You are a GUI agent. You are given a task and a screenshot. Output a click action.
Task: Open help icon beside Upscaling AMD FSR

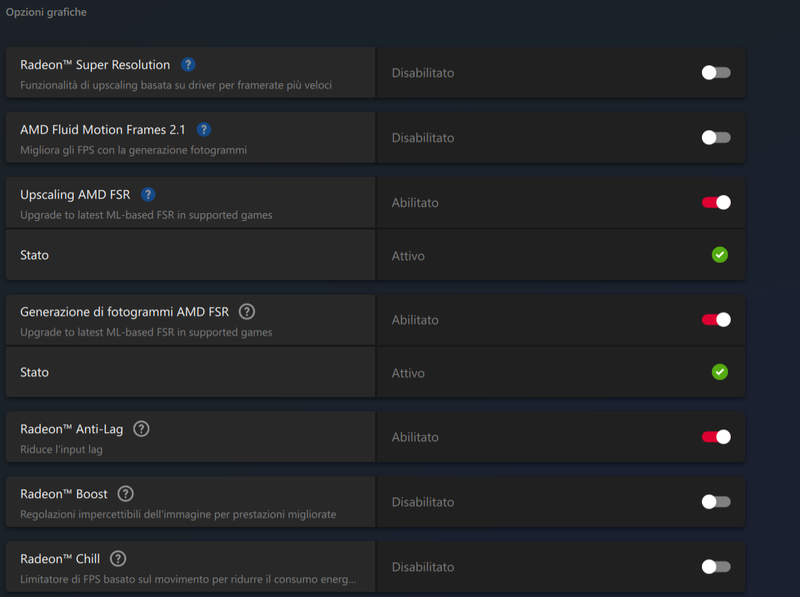coord(148,194)
